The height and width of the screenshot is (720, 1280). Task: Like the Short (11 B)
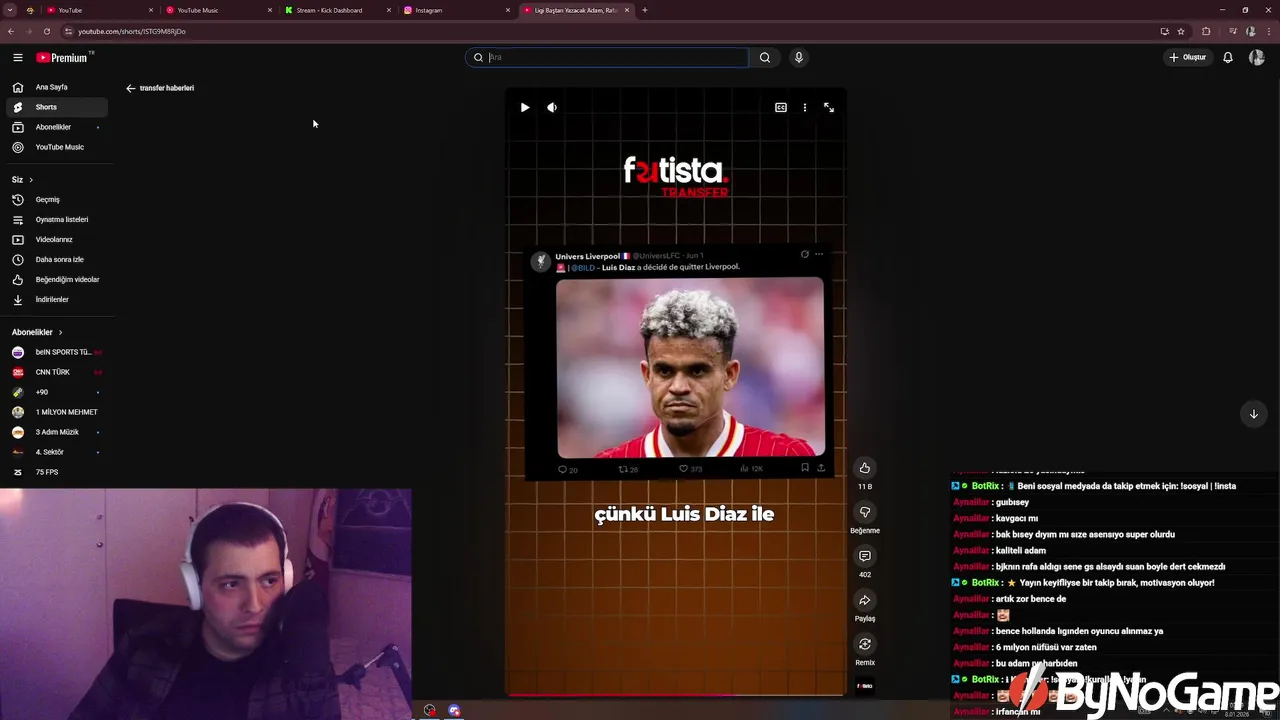pos(865,468)
